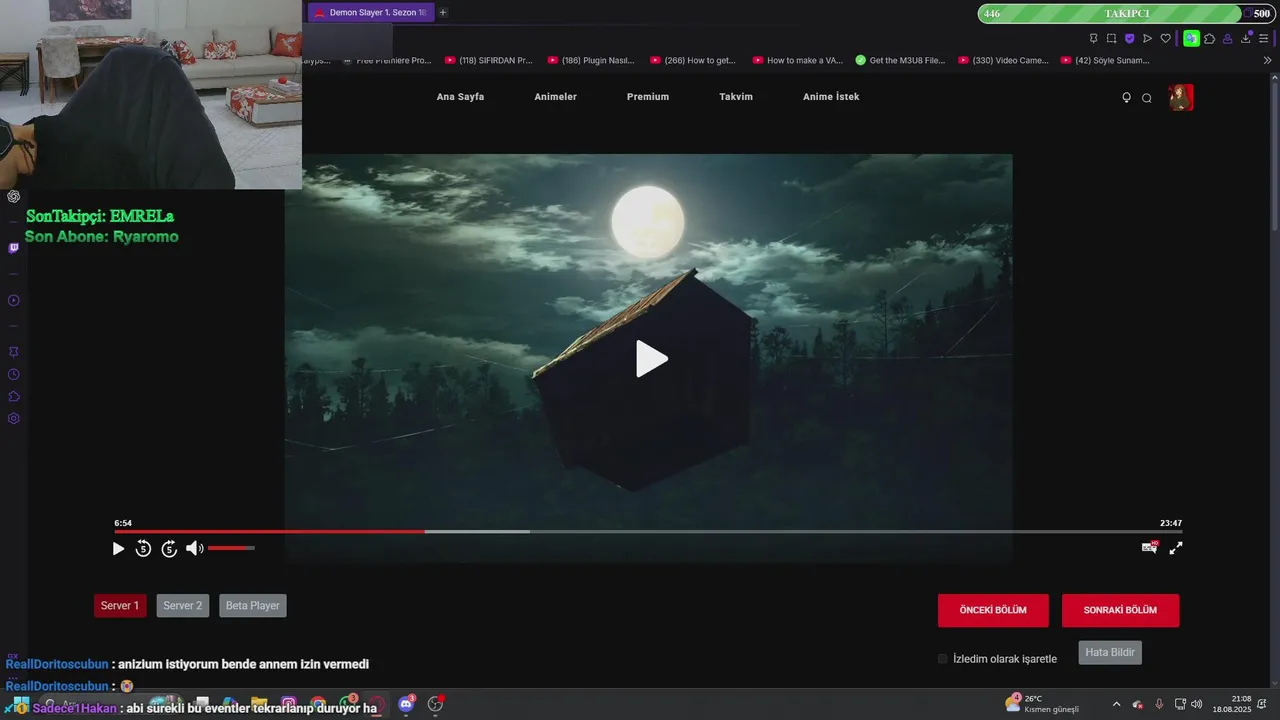The height and width of the screenshot is (720, 1280).
Task: Open a new browser tab with plus icon
Action: point(443,12)
